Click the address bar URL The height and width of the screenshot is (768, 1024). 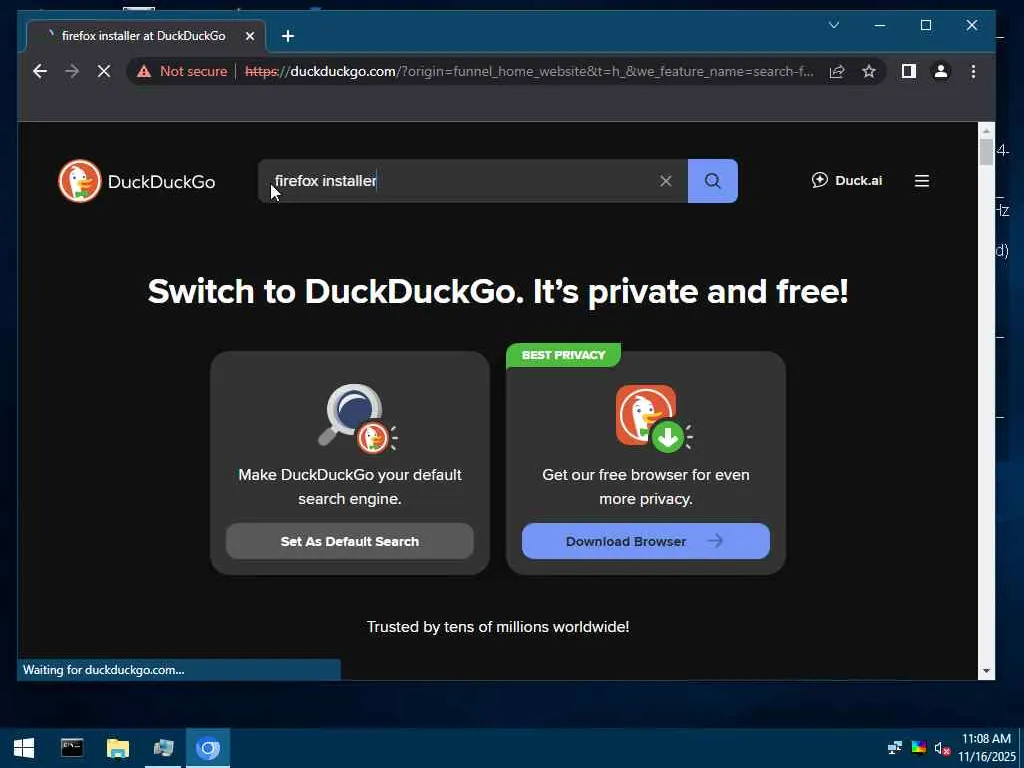529,71
